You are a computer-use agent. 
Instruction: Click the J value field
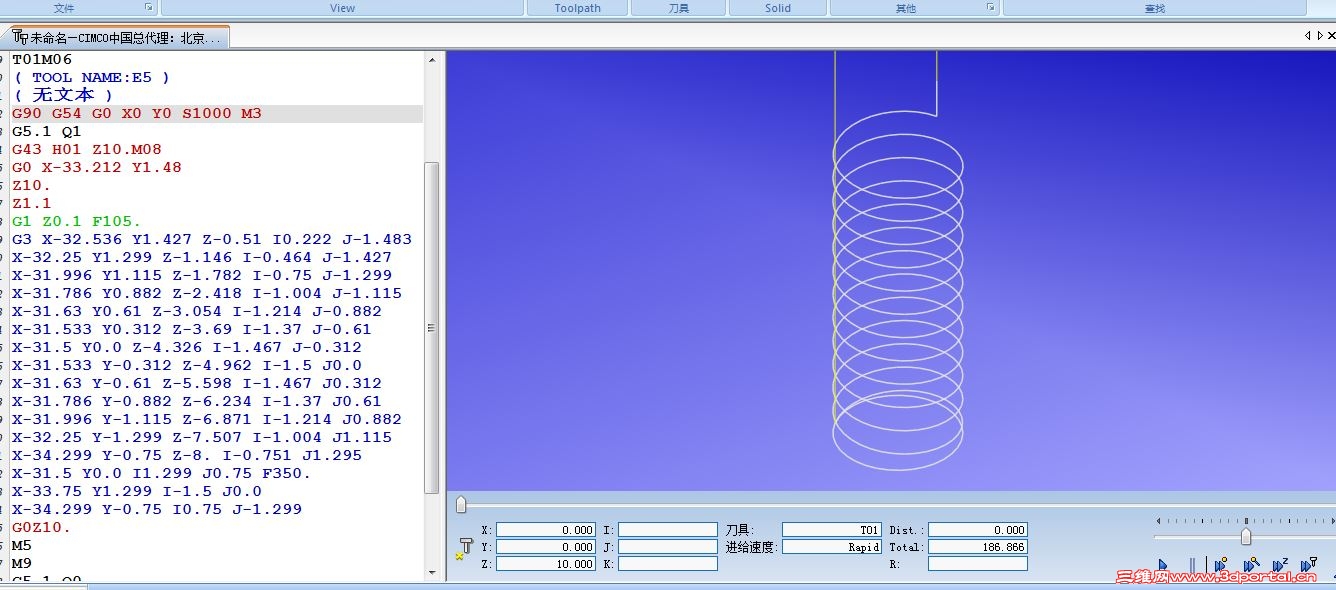[668, 547]
